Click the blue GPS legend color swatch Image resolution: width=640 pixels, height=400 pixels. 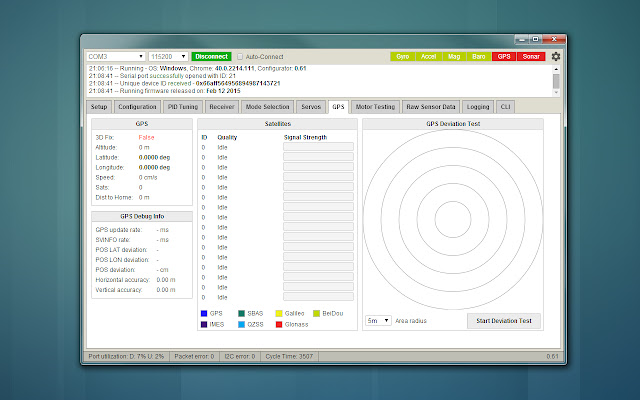[x=203, y=313]
